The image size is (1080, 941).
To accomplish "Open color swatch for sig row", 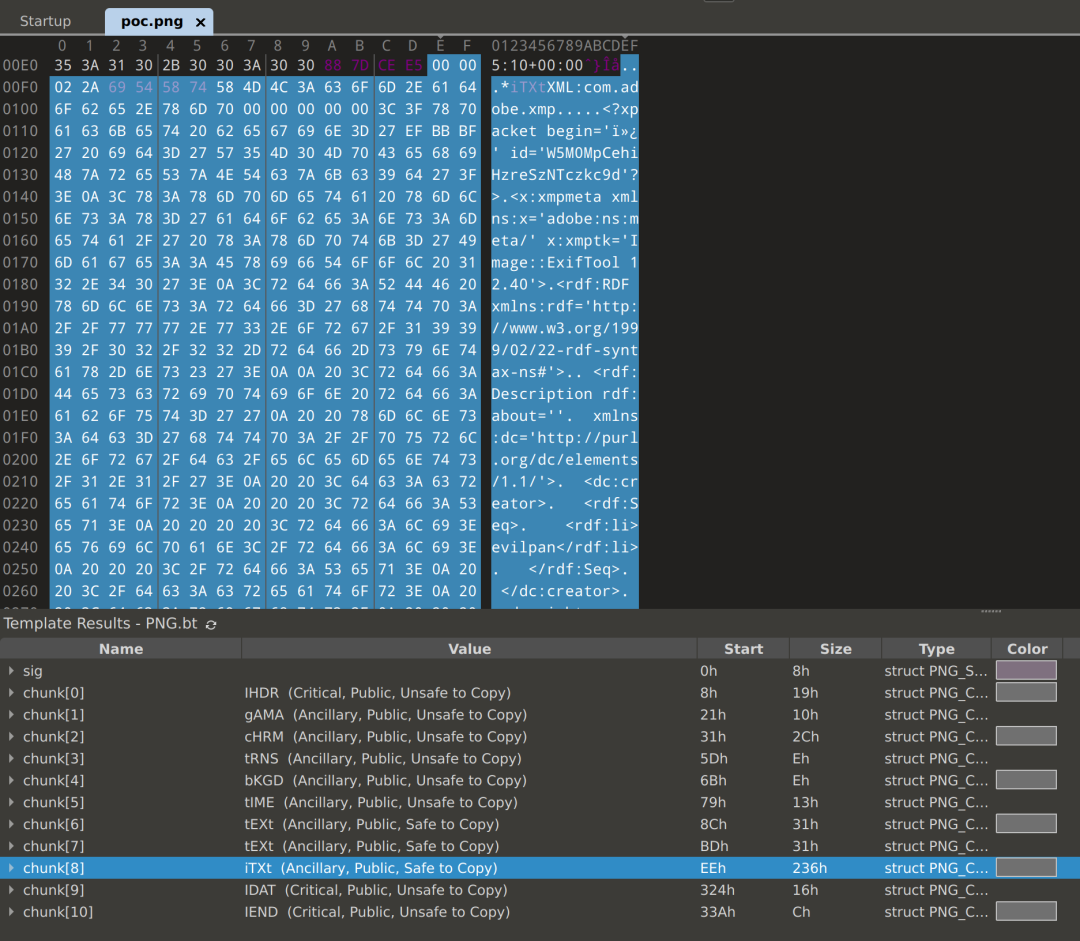I will (x=1026, y=670).
